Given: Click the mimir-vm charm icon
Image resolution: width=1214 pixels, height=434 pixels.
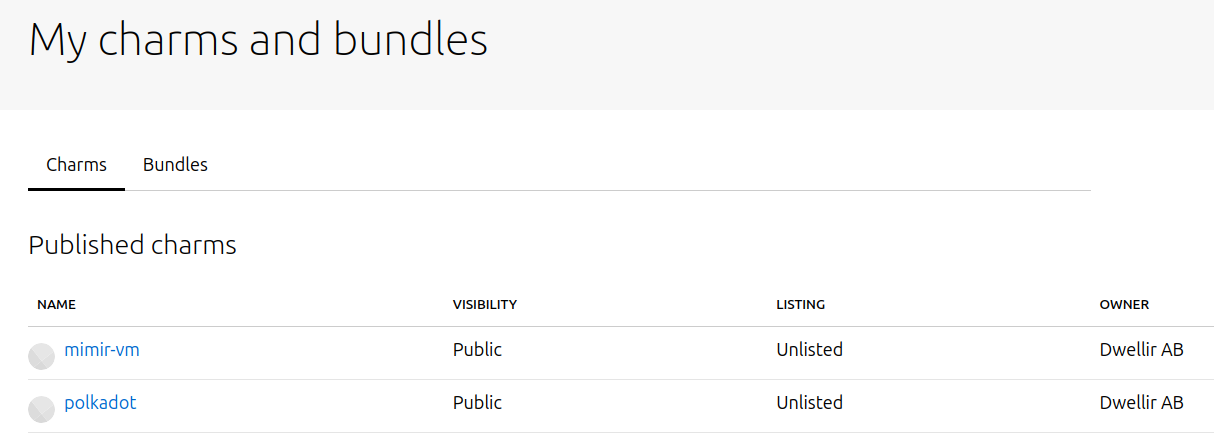Looking at the screenshot, I should click(x=41, y=356).
